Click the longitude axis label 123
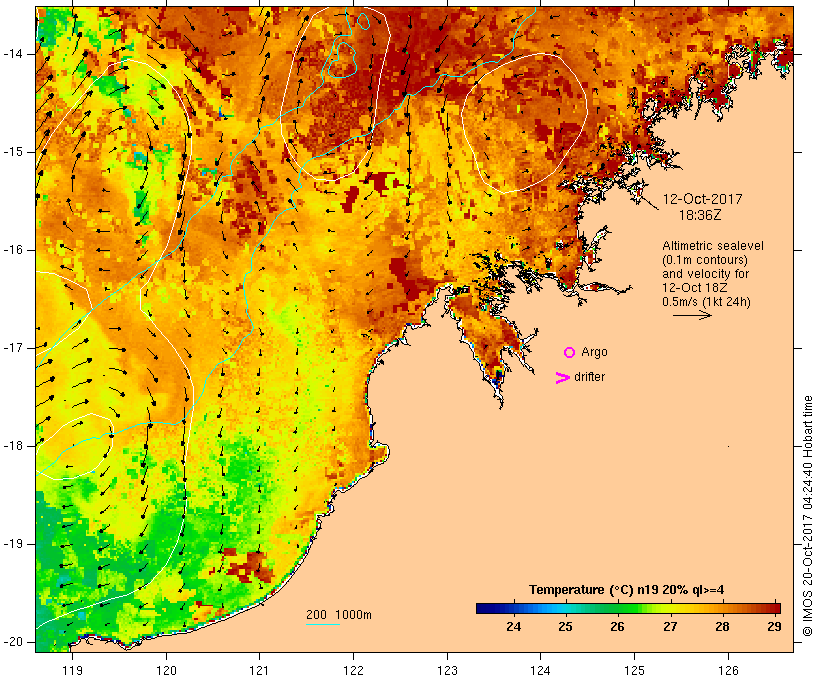The height and width of the screenshot is (680, 820). point(447,670)
